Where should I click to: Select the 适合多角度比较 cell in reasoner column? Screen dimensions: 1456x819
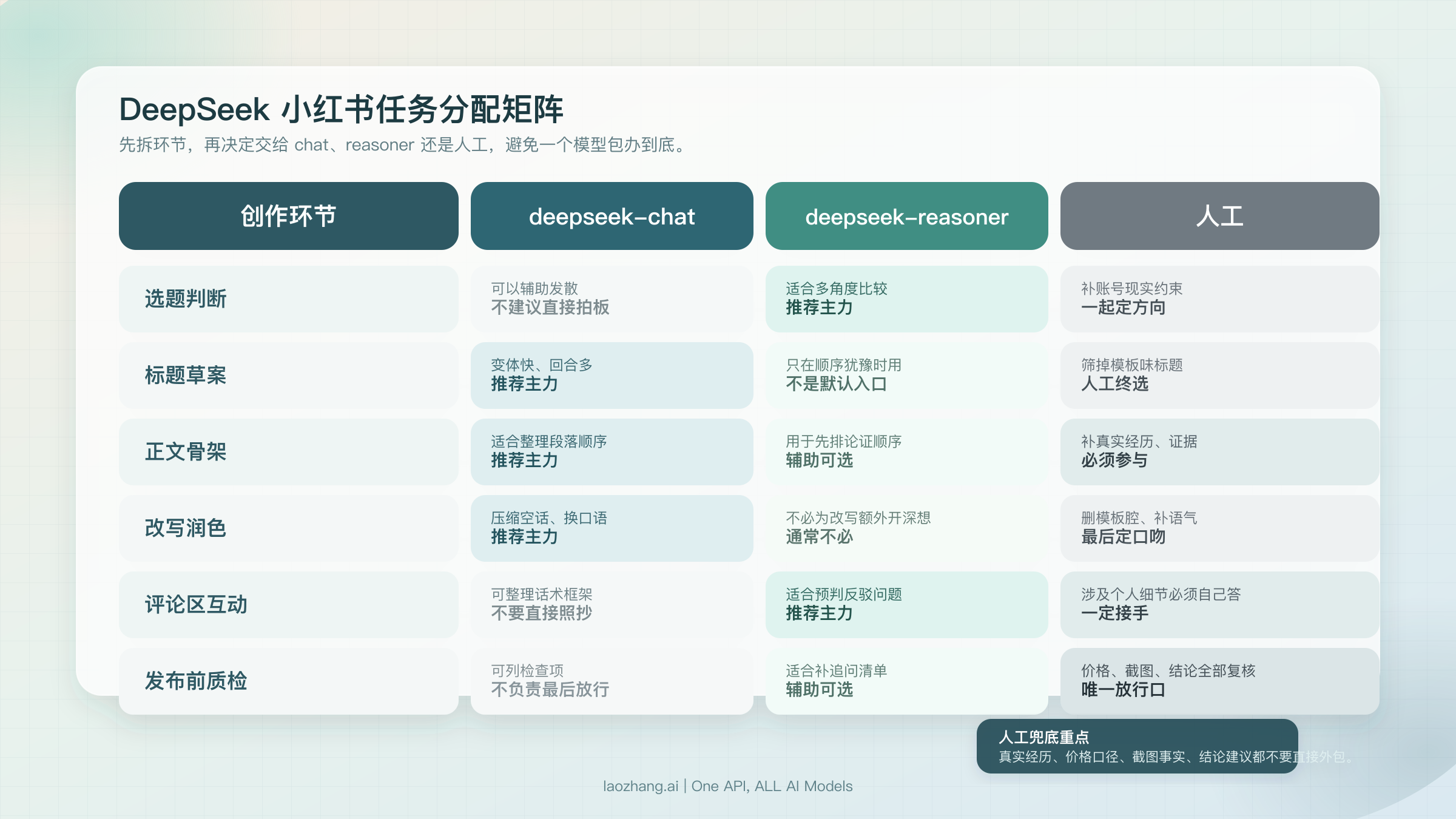(906, 299)
